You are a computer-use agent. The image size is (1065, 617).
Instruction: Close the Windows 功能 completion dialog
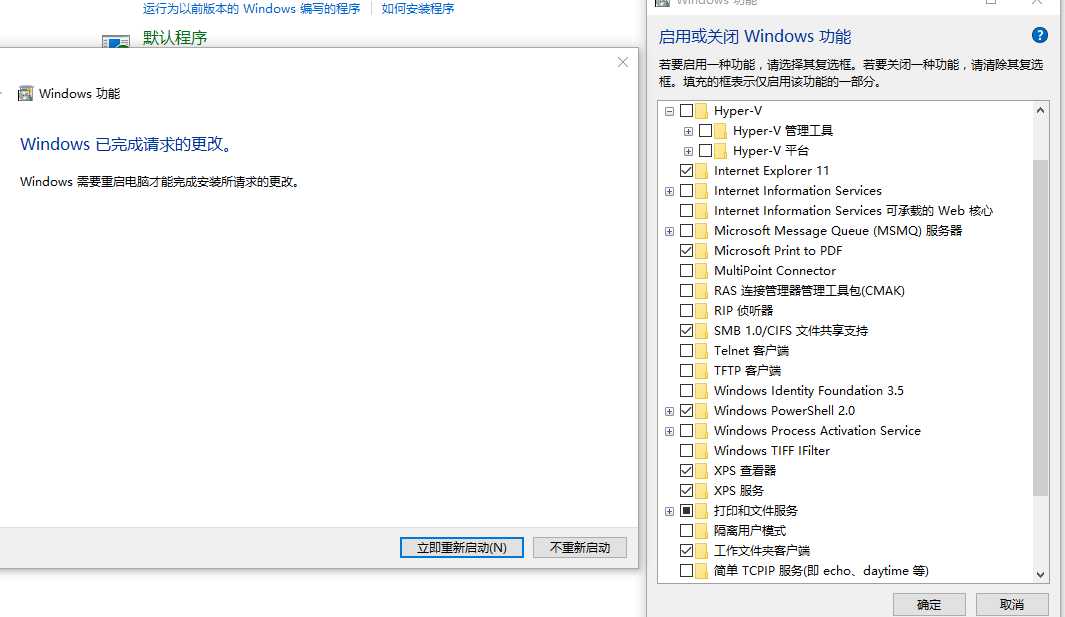[x=623, y=63]
